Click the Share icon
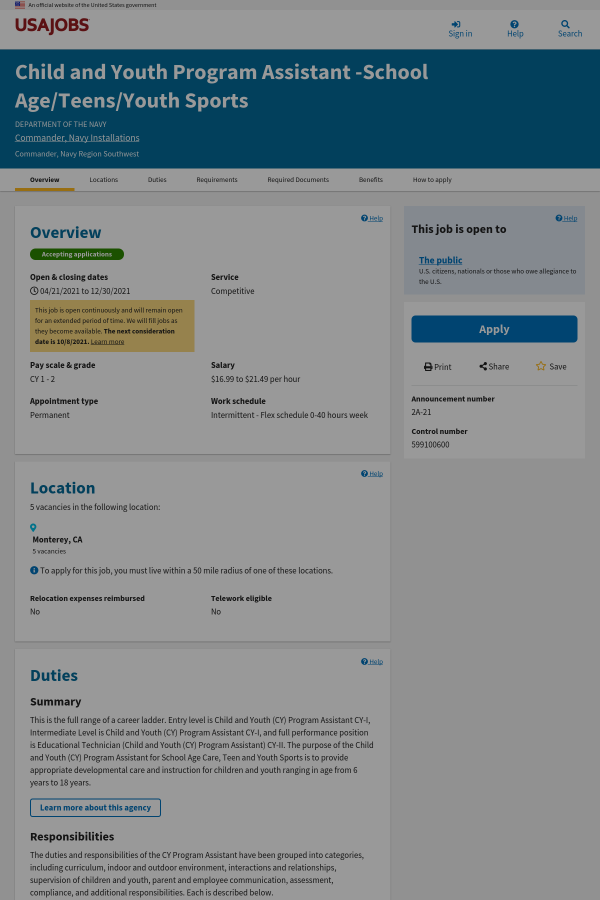The image size is (600, 900). 483,366
